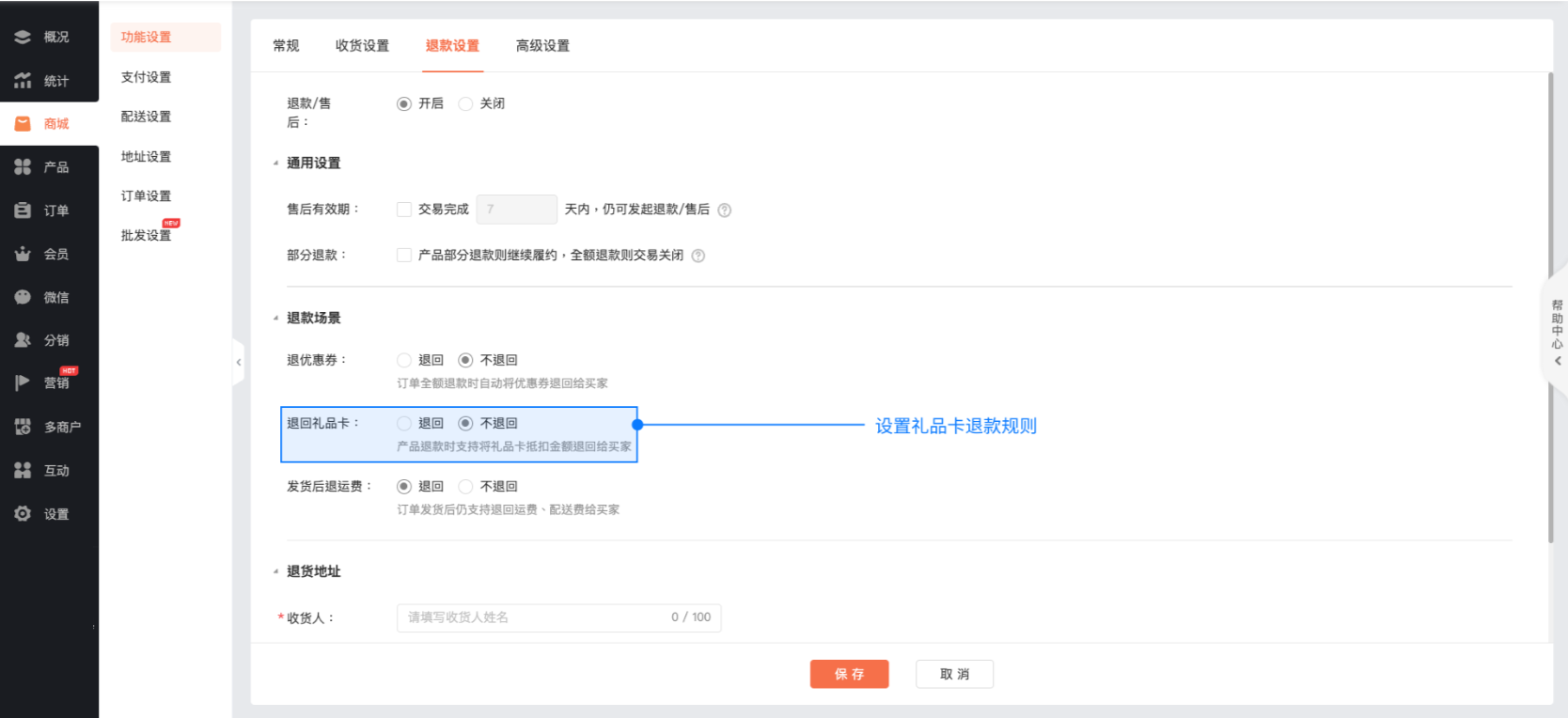Viewport: 1568px width, 718px height.
Task: Collapse the 通用设置 section
Action: point(275,164)
